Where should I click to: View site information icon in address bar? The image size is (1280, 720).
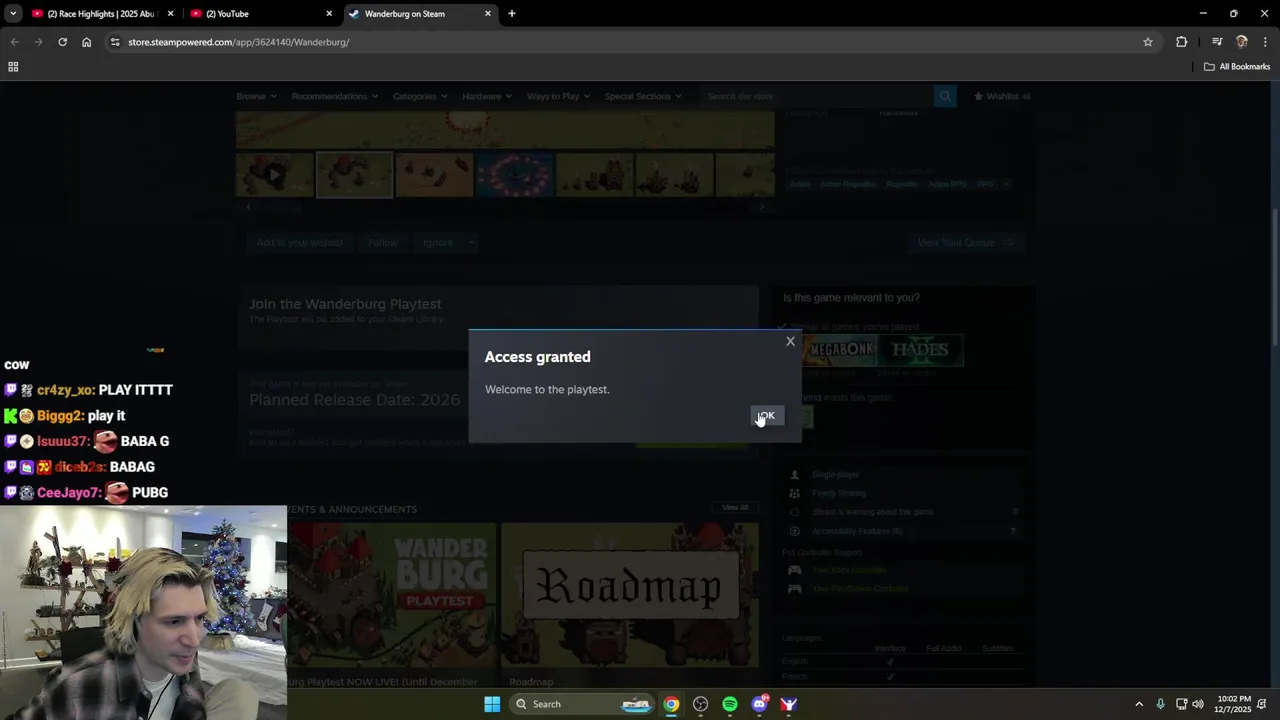tap(115, 42)
